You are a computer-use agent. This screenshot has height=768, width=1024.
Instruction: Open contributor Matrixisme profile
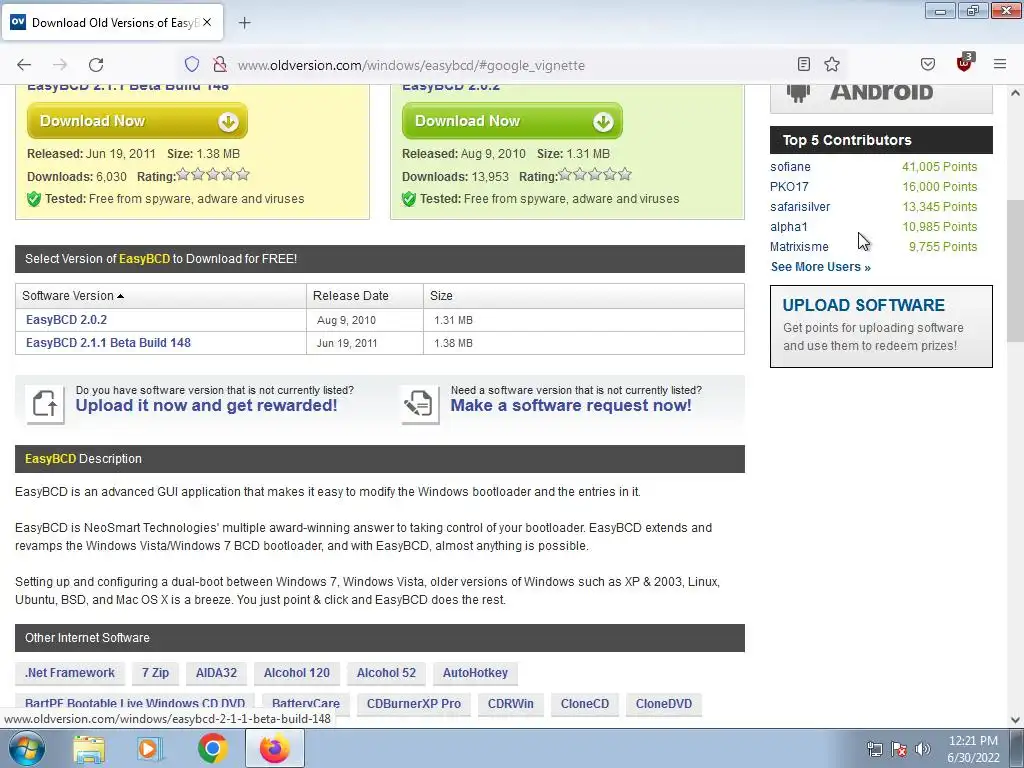[799, 247]
